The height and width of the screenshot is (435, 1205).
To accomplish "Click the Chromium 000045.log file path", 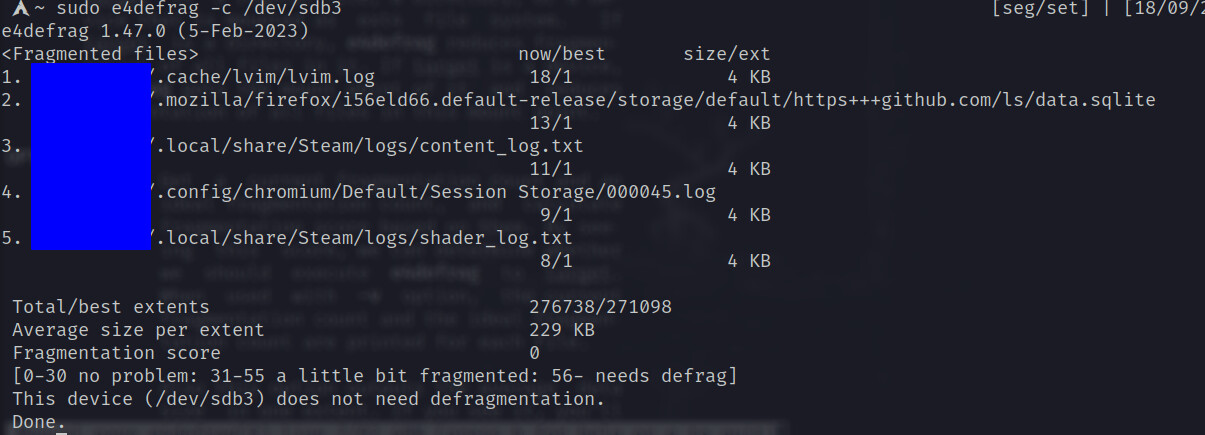I will pos(432,192).
